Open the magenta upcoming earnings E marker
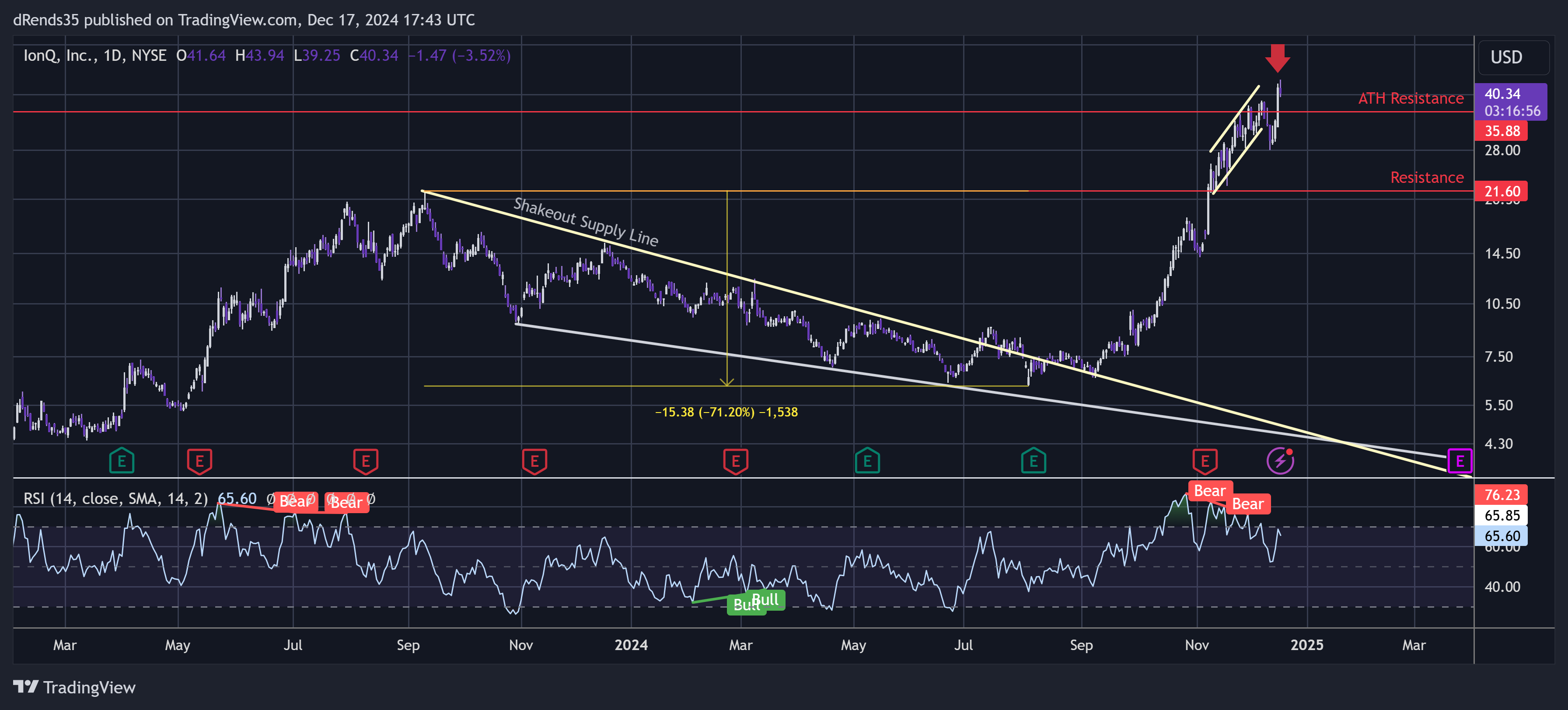Viewport: 1568px width, 710px height. tap(1460, 461)
